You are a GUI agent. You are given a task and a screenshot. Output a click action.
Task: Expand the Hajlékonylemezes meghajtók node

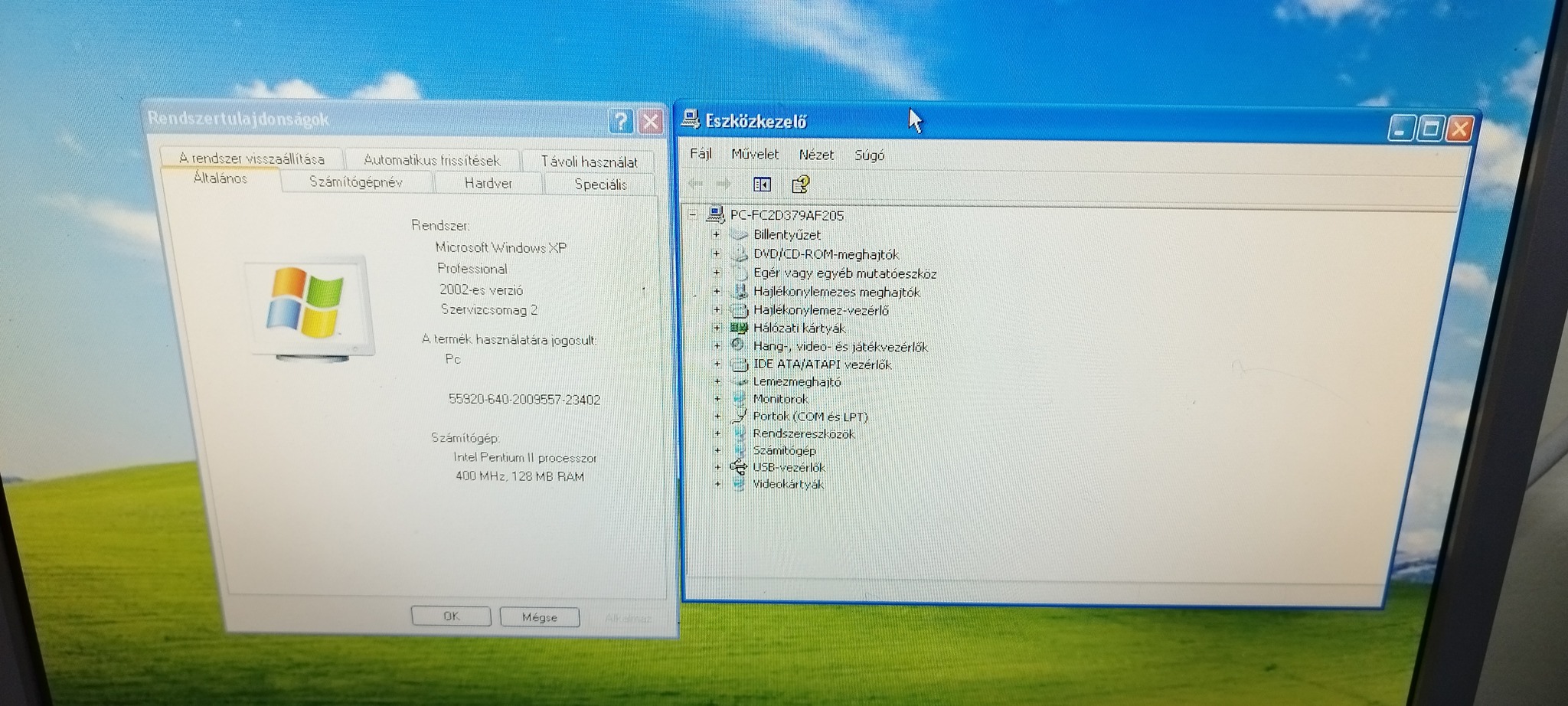click(717, 291)
